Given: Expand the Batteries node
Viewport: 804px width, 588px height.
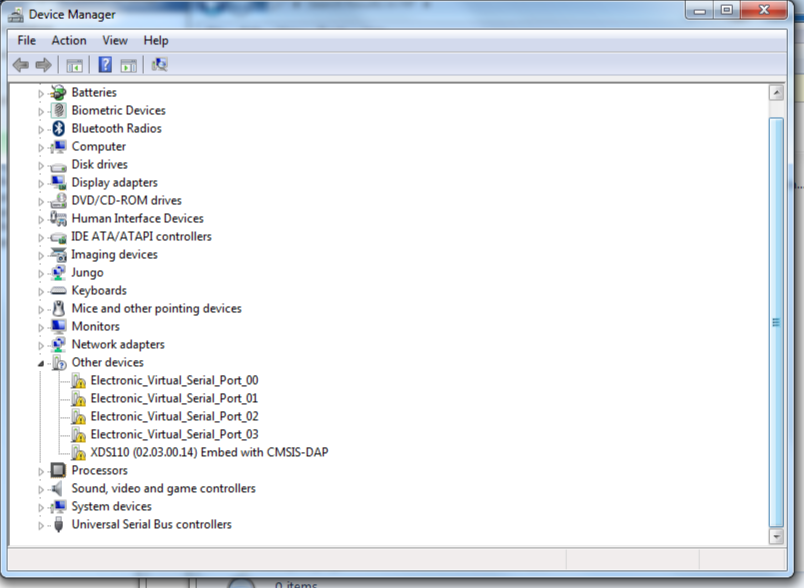Looking at the screenshot, I should (41, 93).
